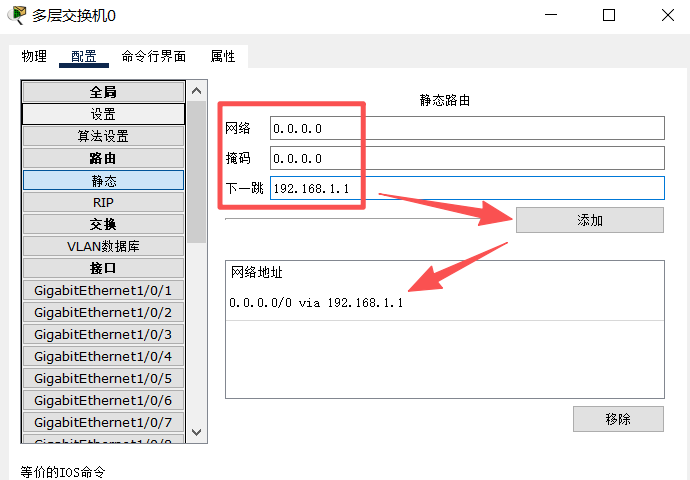The width and height of the screenshot is (690, 480).
Task: Select the 属性 tab
Action: point(223,56)
